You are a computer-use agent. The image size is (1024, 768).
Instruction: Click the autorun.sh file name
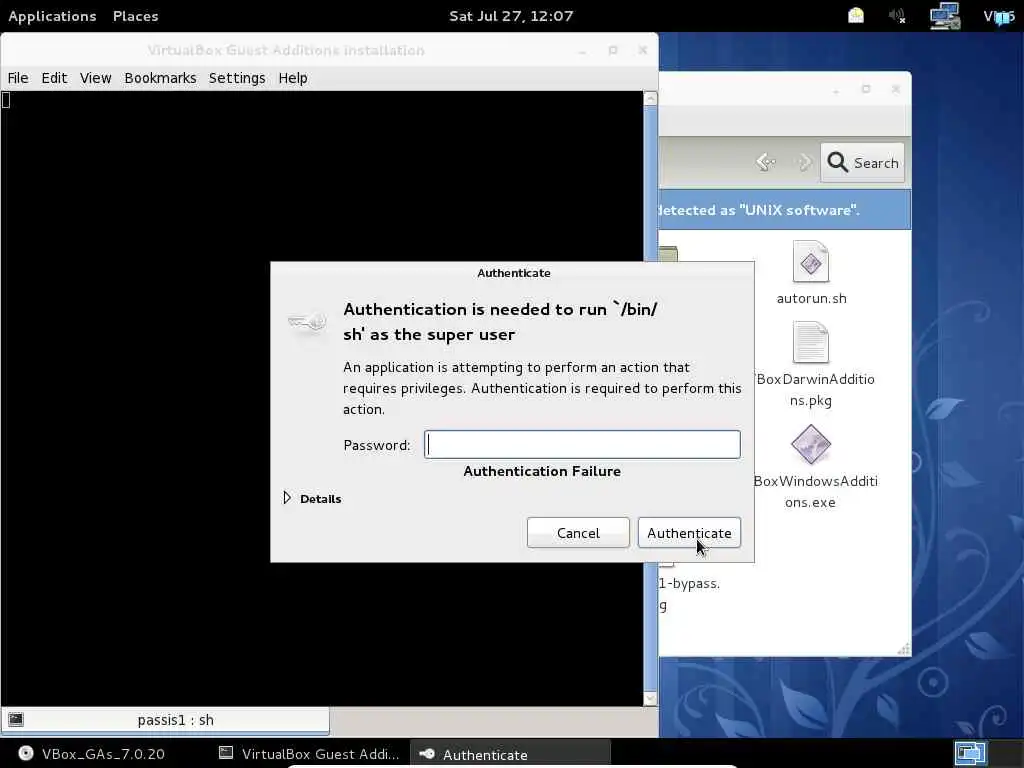tap(811, 298)
